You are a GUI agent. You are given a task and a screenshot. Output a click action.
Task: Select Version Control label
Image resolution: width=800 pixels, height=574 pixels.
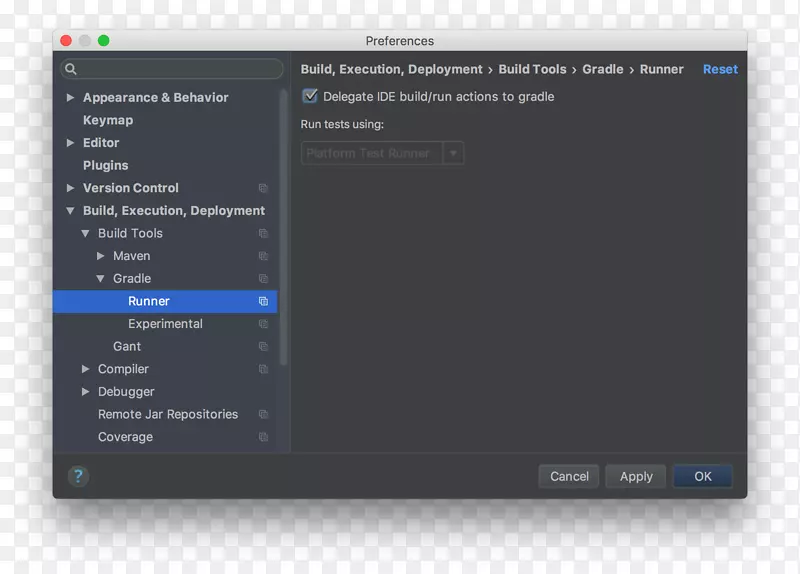(131, 188)
